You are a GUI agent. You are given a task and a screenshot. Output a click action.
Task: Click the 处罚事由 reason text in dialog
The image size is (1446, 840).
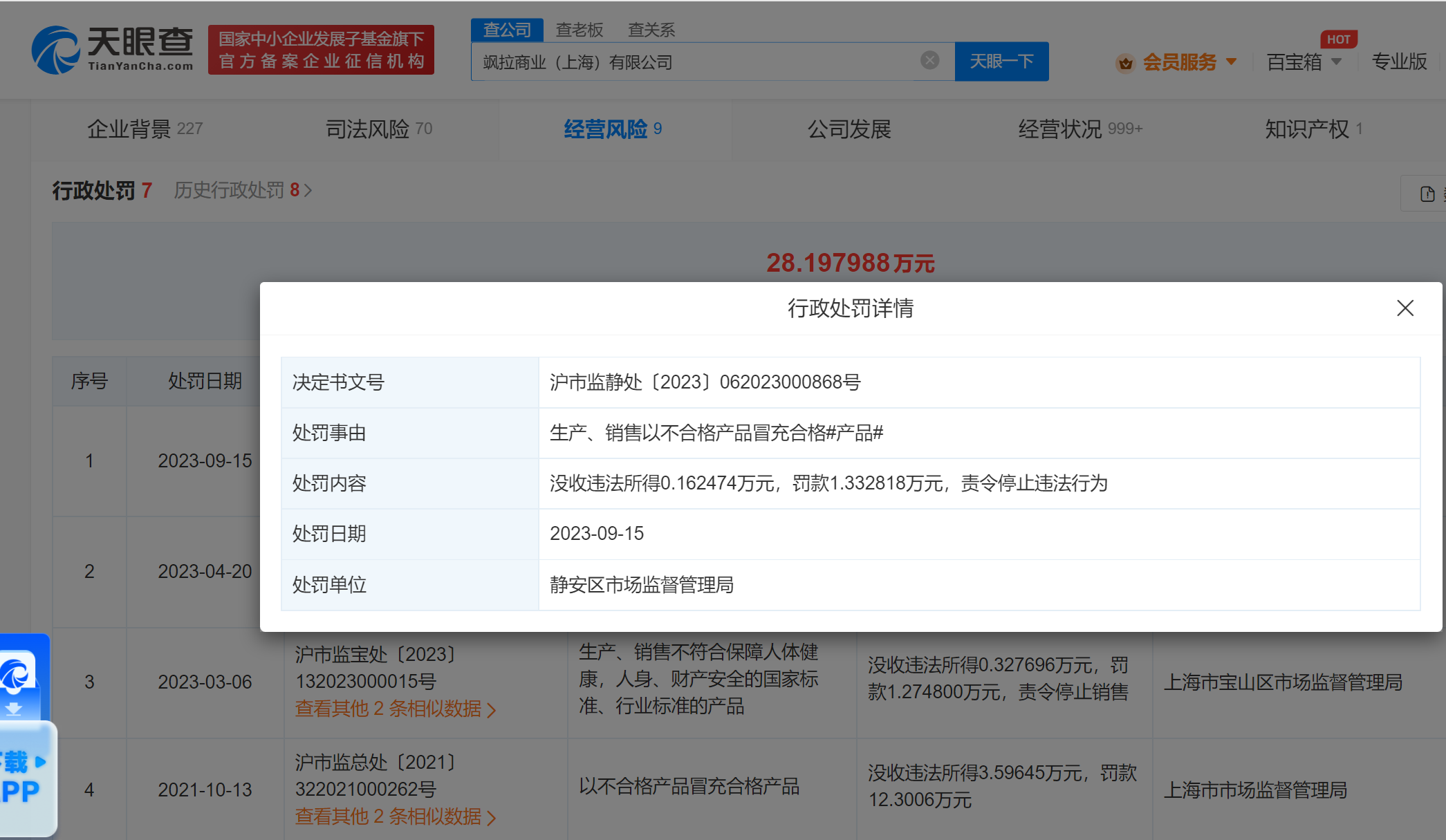point(716,433)
